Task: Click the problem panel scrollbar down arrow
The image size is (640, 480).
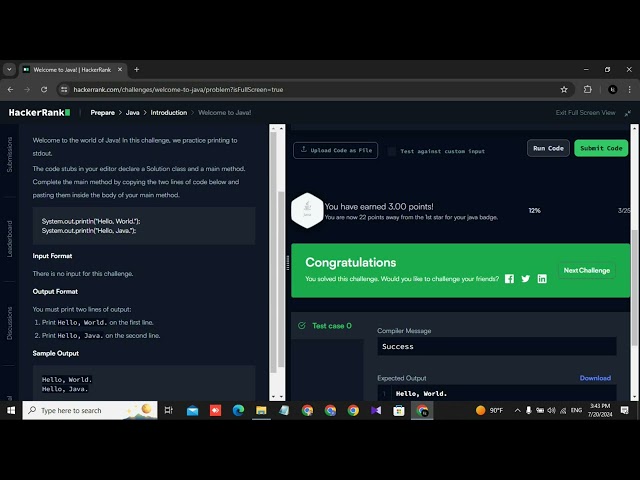Action: pyautogui.click(x=281, y=396)
